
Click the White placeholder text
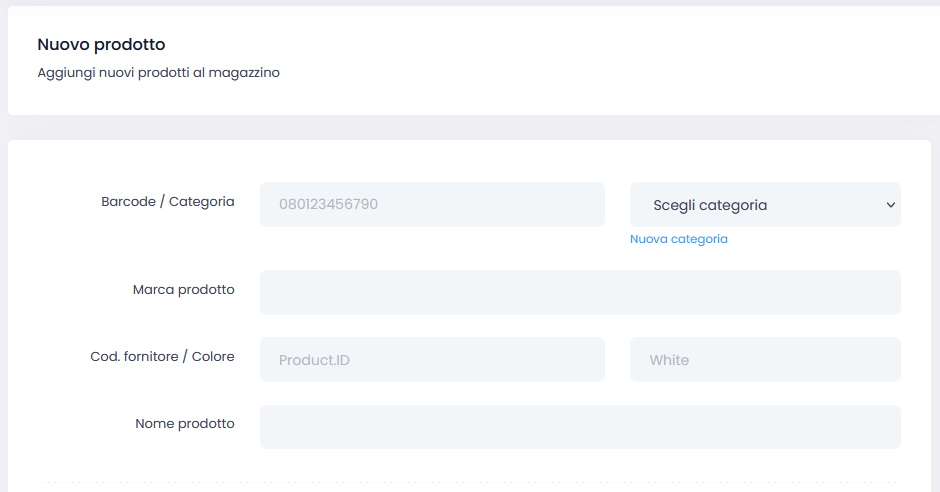point(669,360)
